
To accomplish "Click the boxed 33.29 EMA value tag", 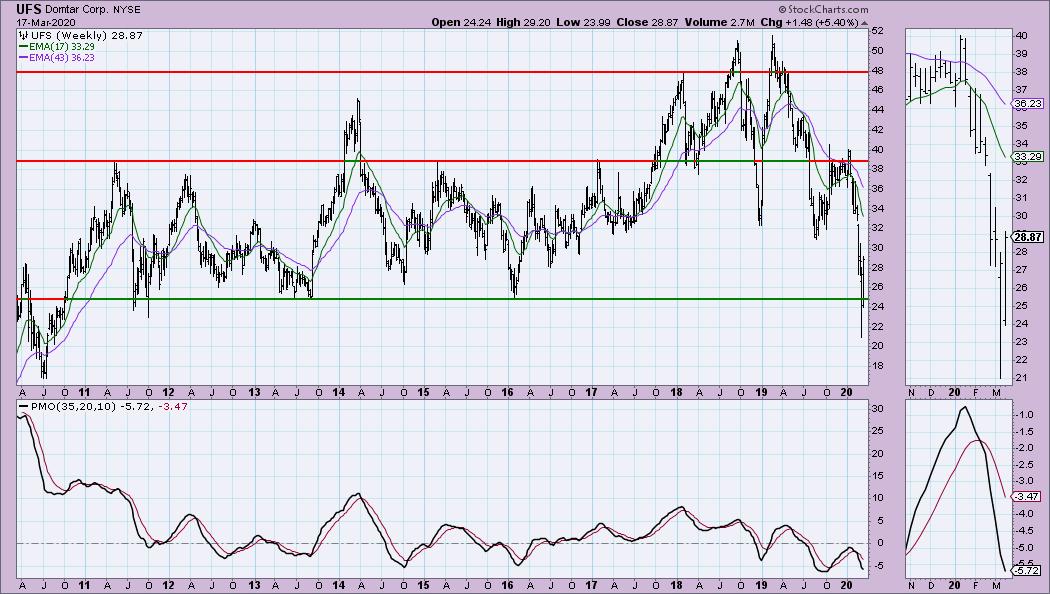I will pos(1027,157).
